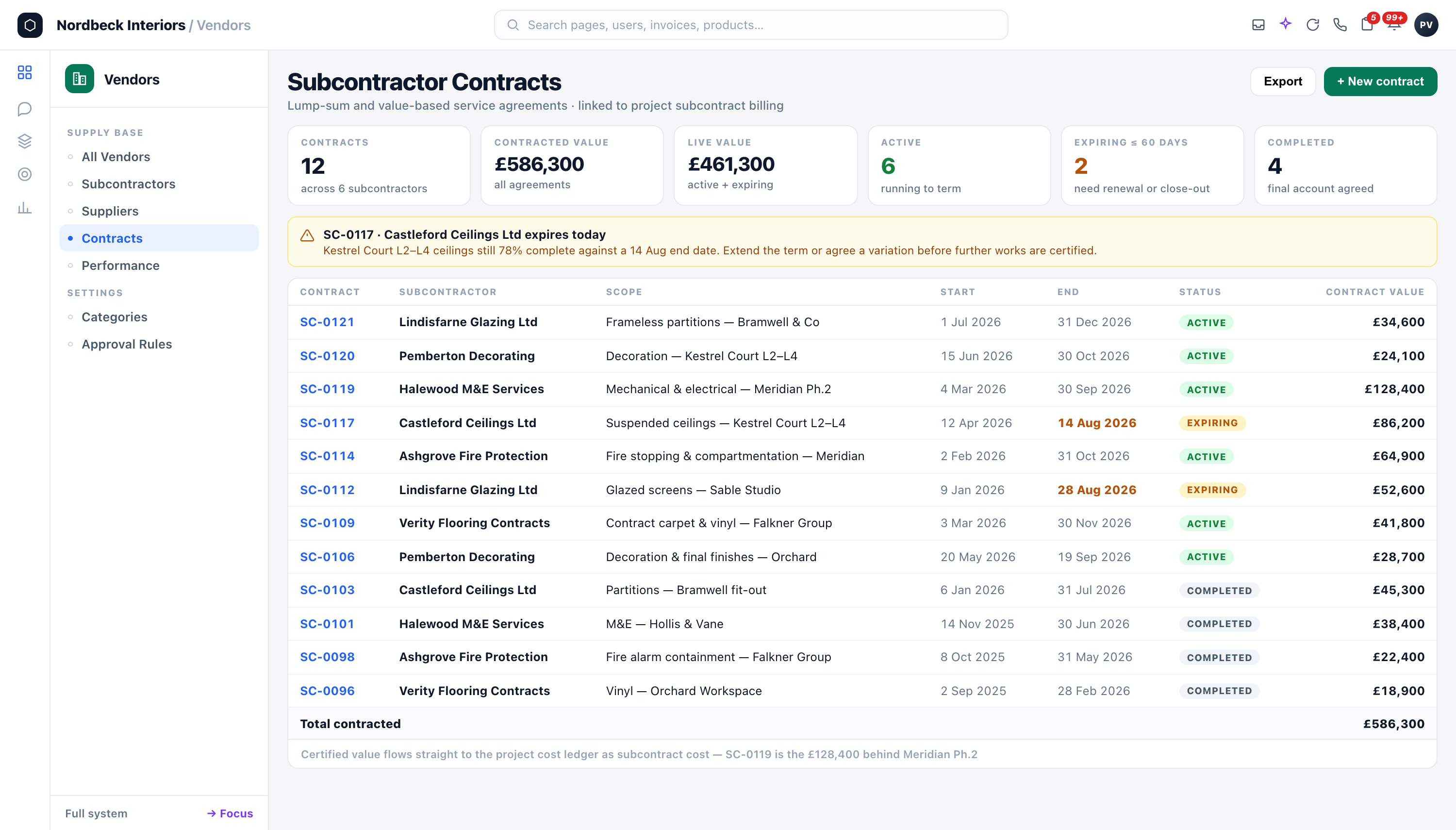
Task: Click the Nordbeck Interiors hexagon logo
Action: pyautogui.click(x=30, y=25)
